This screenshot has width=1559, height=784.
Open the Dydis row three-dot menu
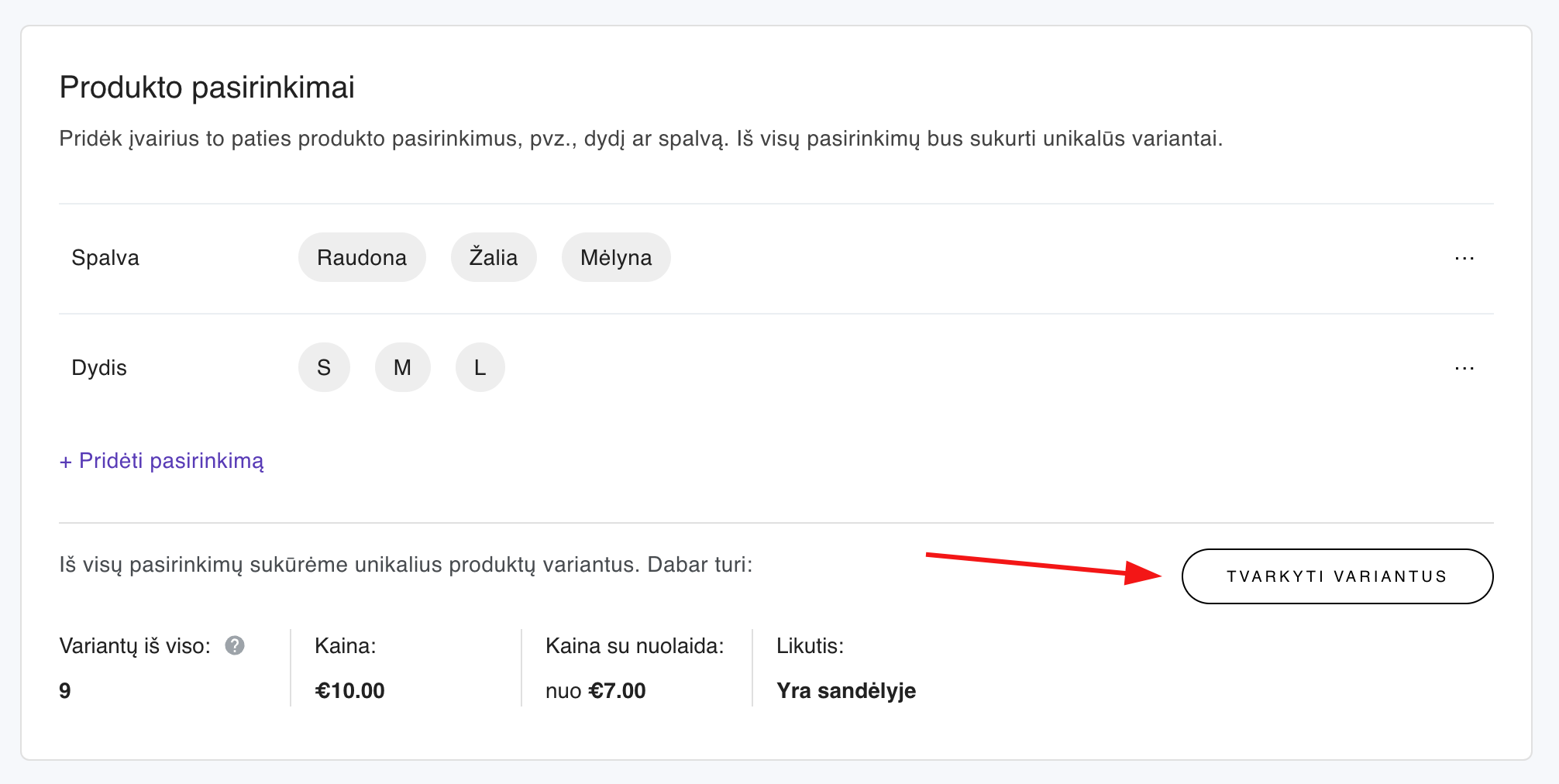coord(1464,368)
